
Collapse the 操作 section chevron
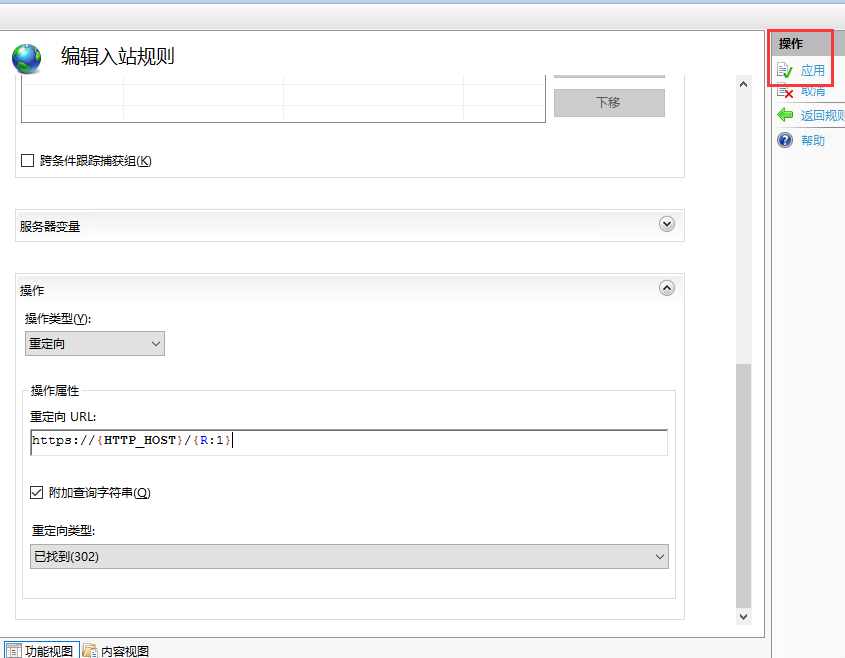coord(667,288)
